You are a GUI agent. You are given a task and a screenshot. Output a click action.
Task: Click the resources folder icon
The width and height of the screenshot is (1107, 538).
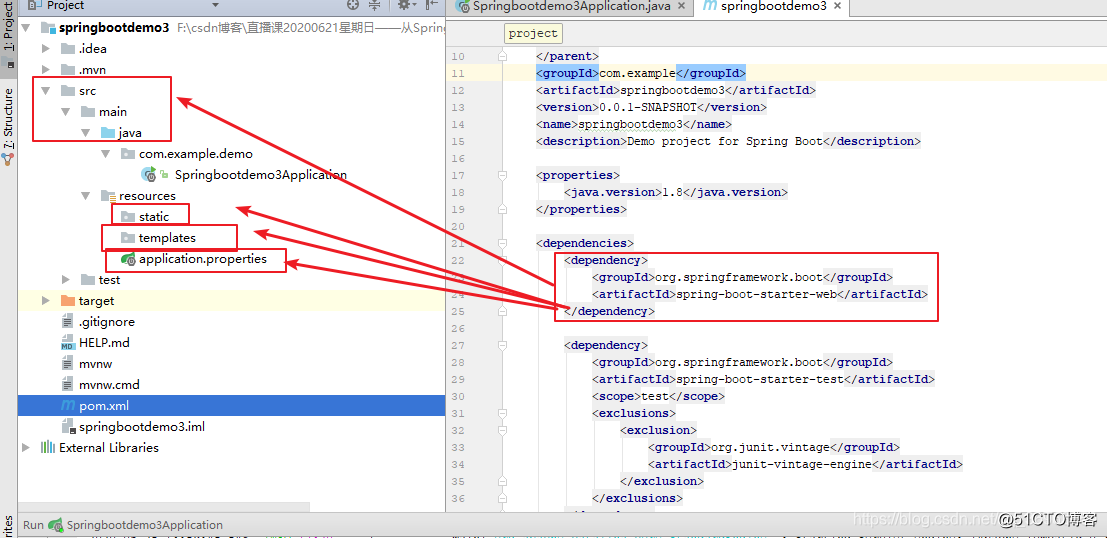(x=107, y=196)
